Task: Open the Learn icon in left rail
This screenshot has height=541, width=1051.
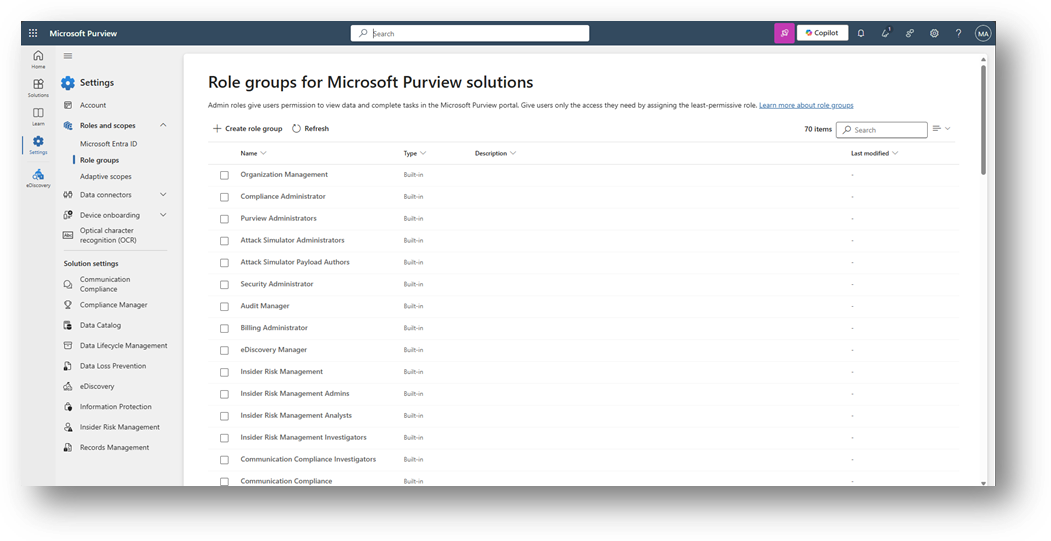Action: point(38,115)
